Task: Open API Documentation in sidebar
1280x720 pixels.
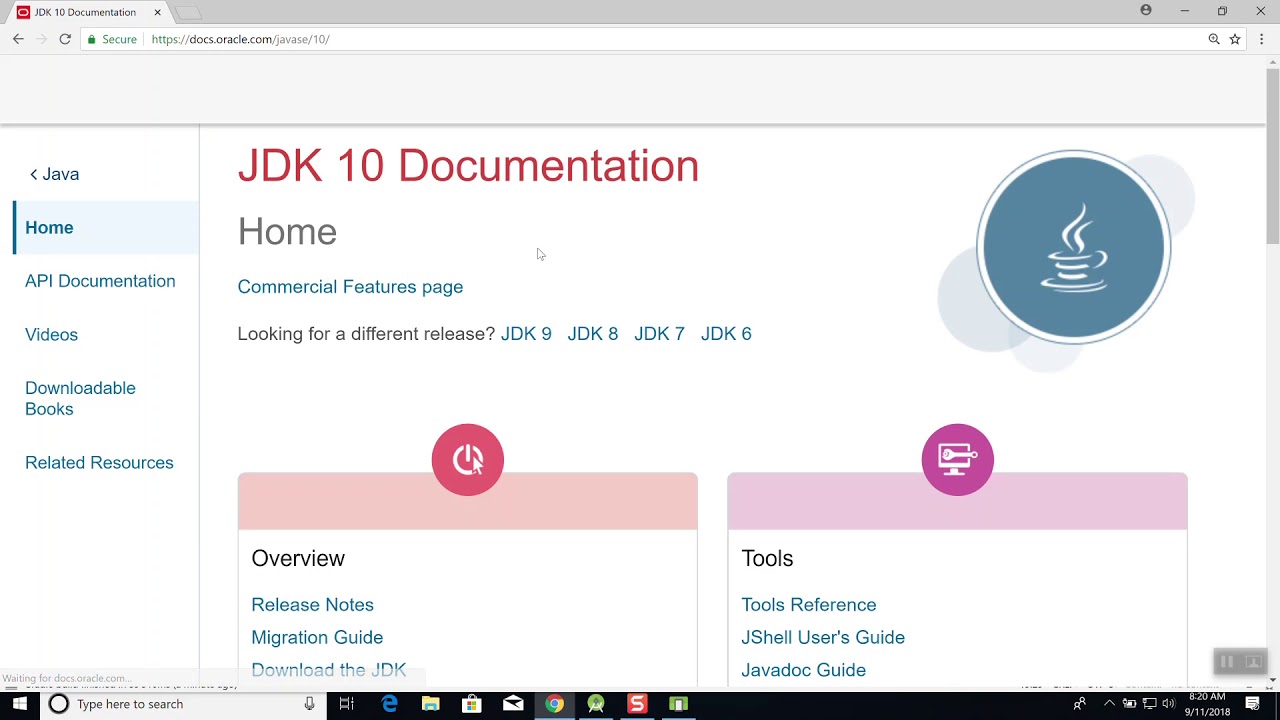Action: [x=100, y=281]
